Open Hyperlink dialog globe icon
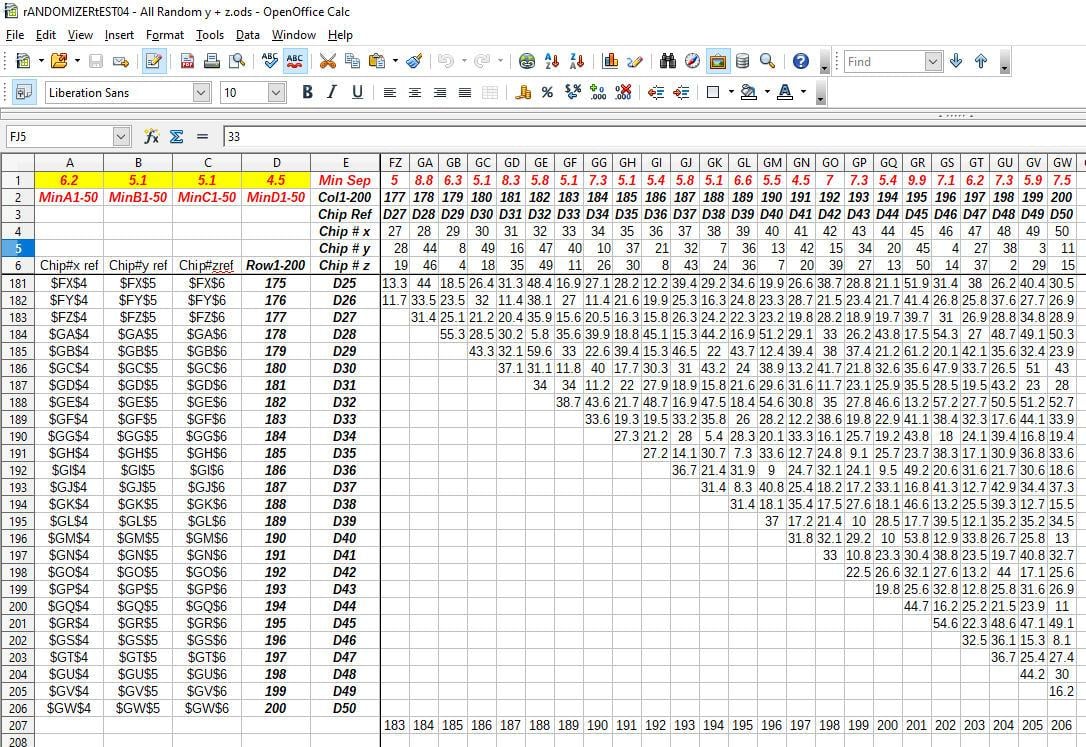The image size is (1086, 747). tap(527, 62)
